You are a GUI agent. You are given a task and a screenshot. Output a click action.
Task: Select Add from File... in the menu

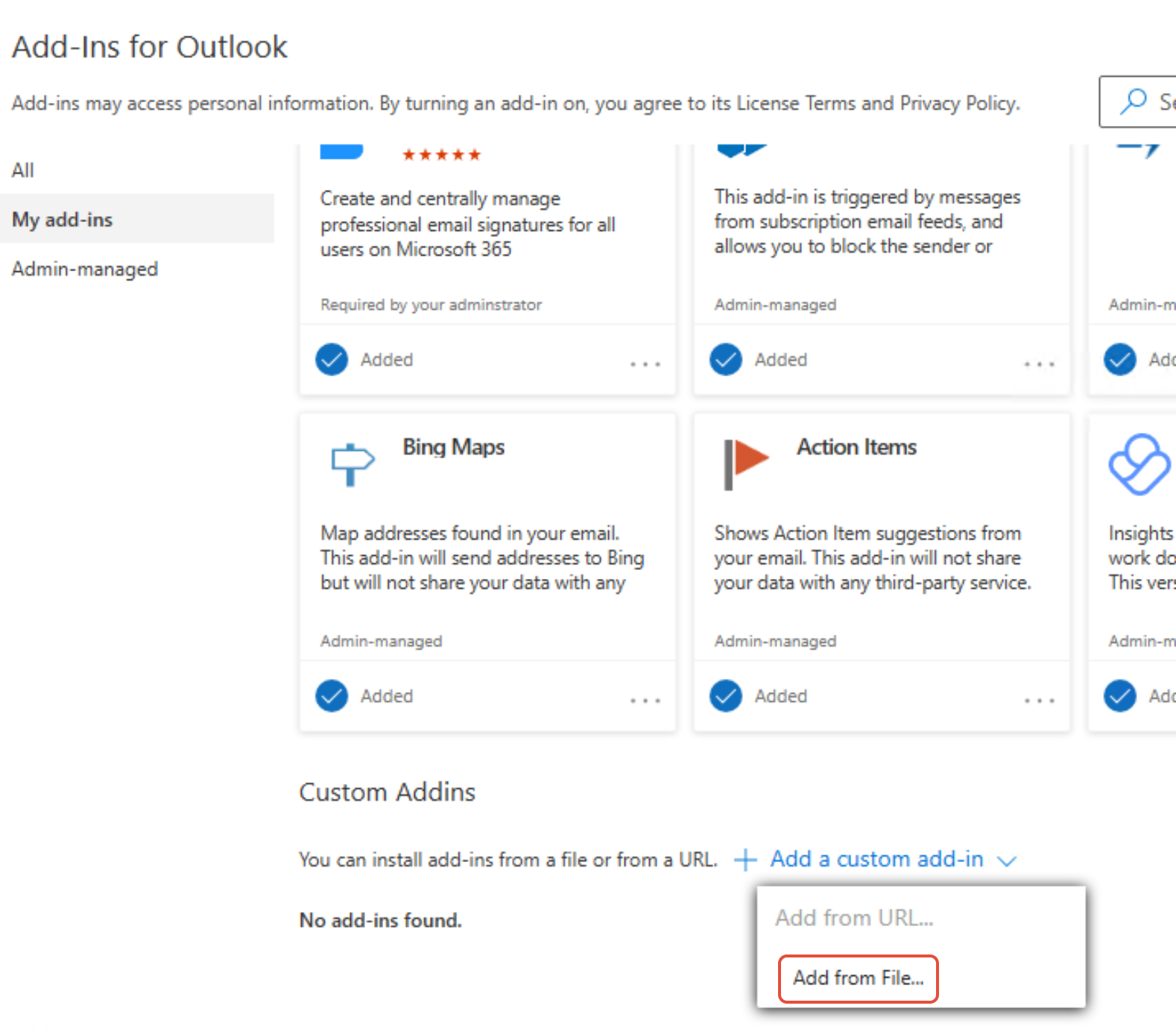[858, 978]
